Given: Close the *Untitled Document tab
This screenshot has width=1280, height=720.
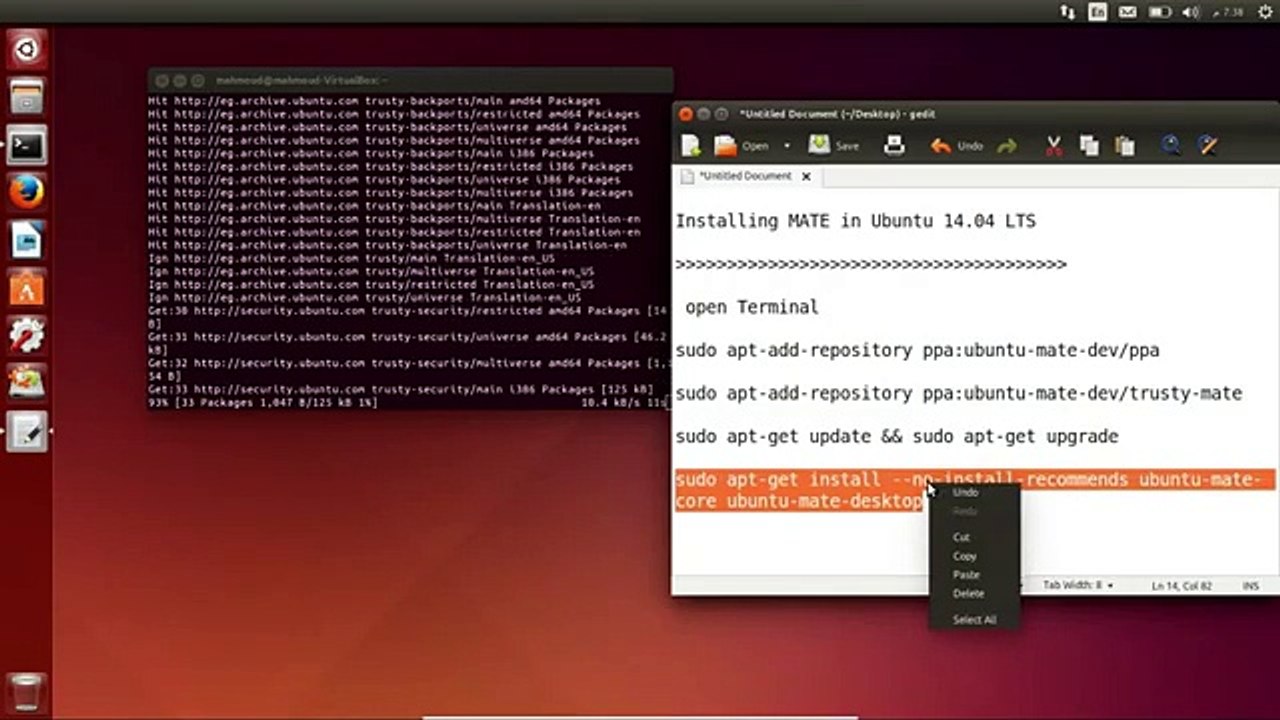Looking at the screenshot, I should pyautogui.click(x=806, y=177).
